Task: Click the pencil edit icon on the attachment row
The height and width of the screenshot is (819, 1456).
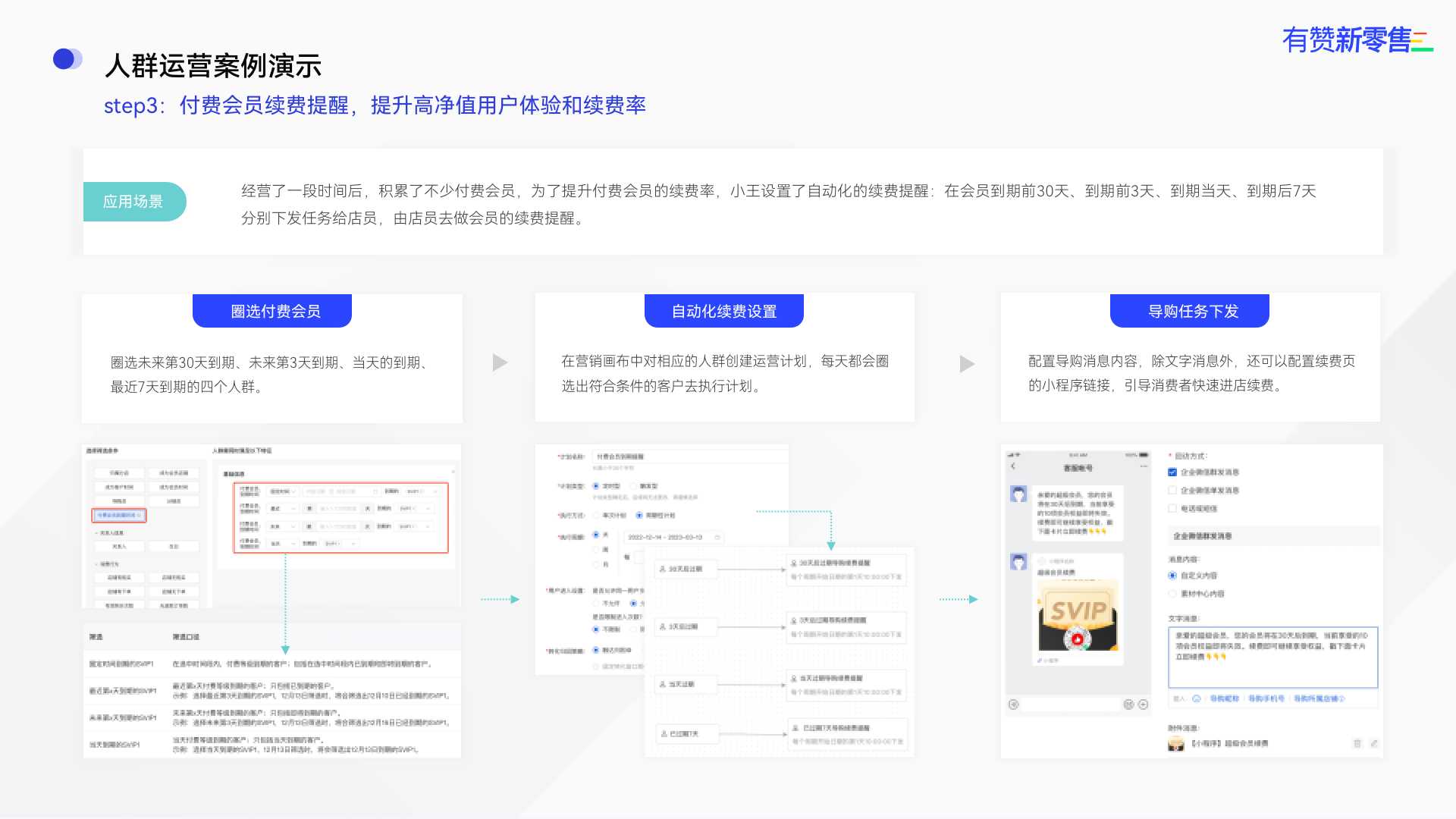Action: point(1373,743)
